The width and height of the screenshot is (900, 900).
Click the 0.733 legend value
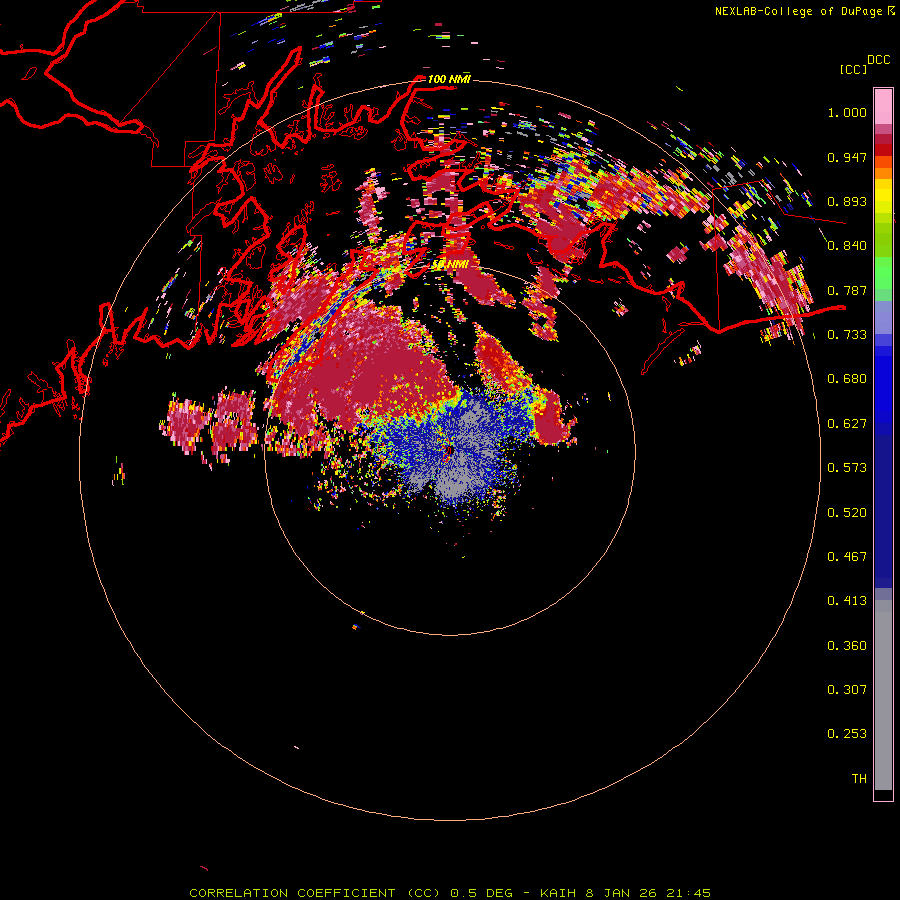[x=847, y=335]
